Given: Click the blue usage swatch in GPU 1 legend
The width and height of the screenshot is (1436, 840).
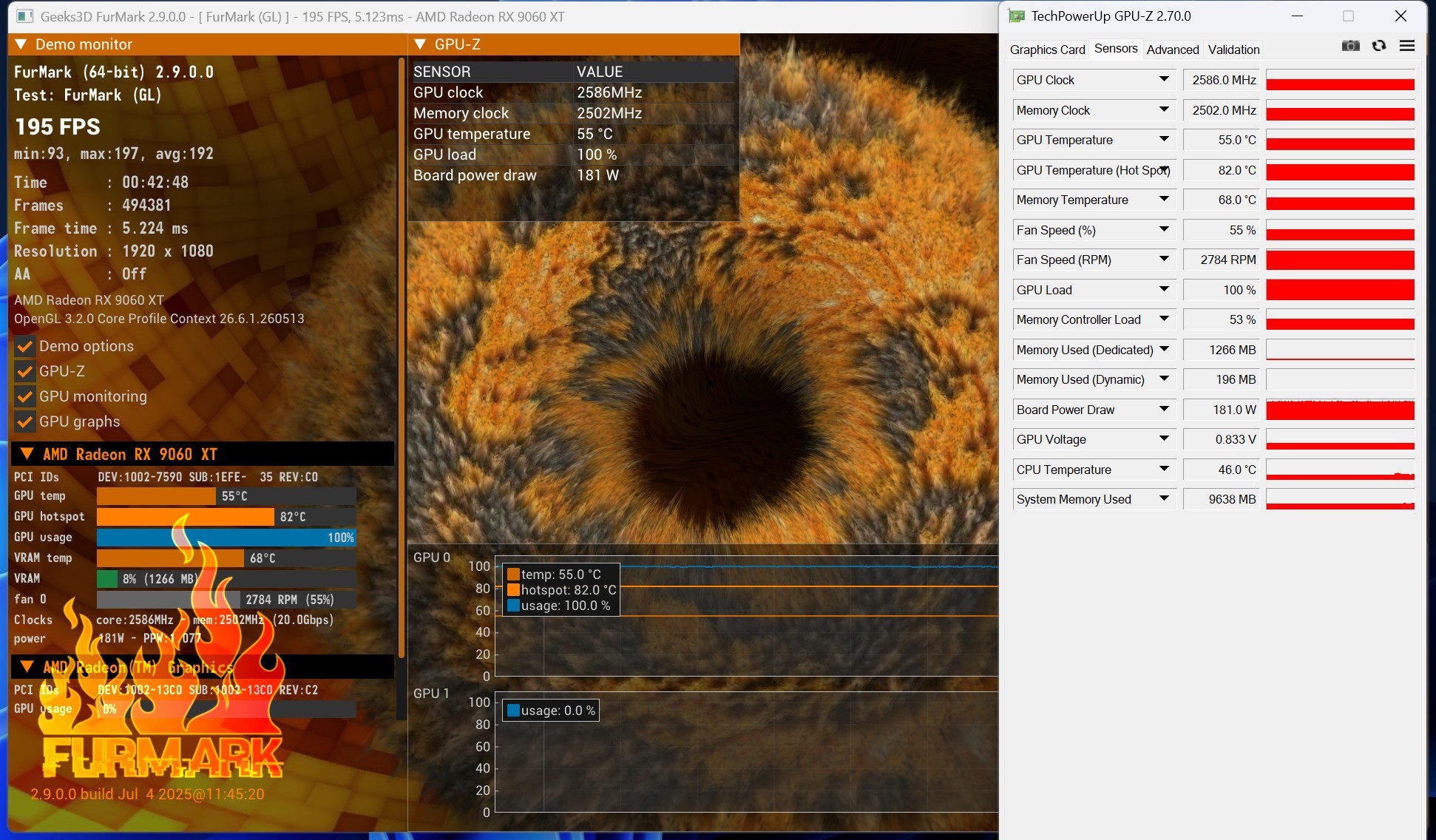Looking at the screenshot, I should [x=513, y=711].
